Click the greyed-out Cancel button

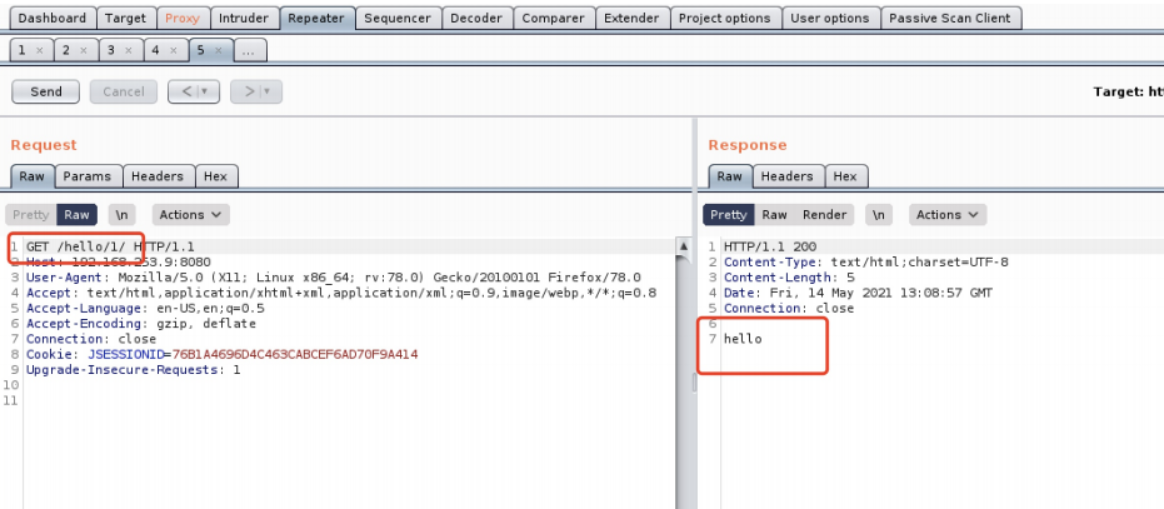pos(123,91)
